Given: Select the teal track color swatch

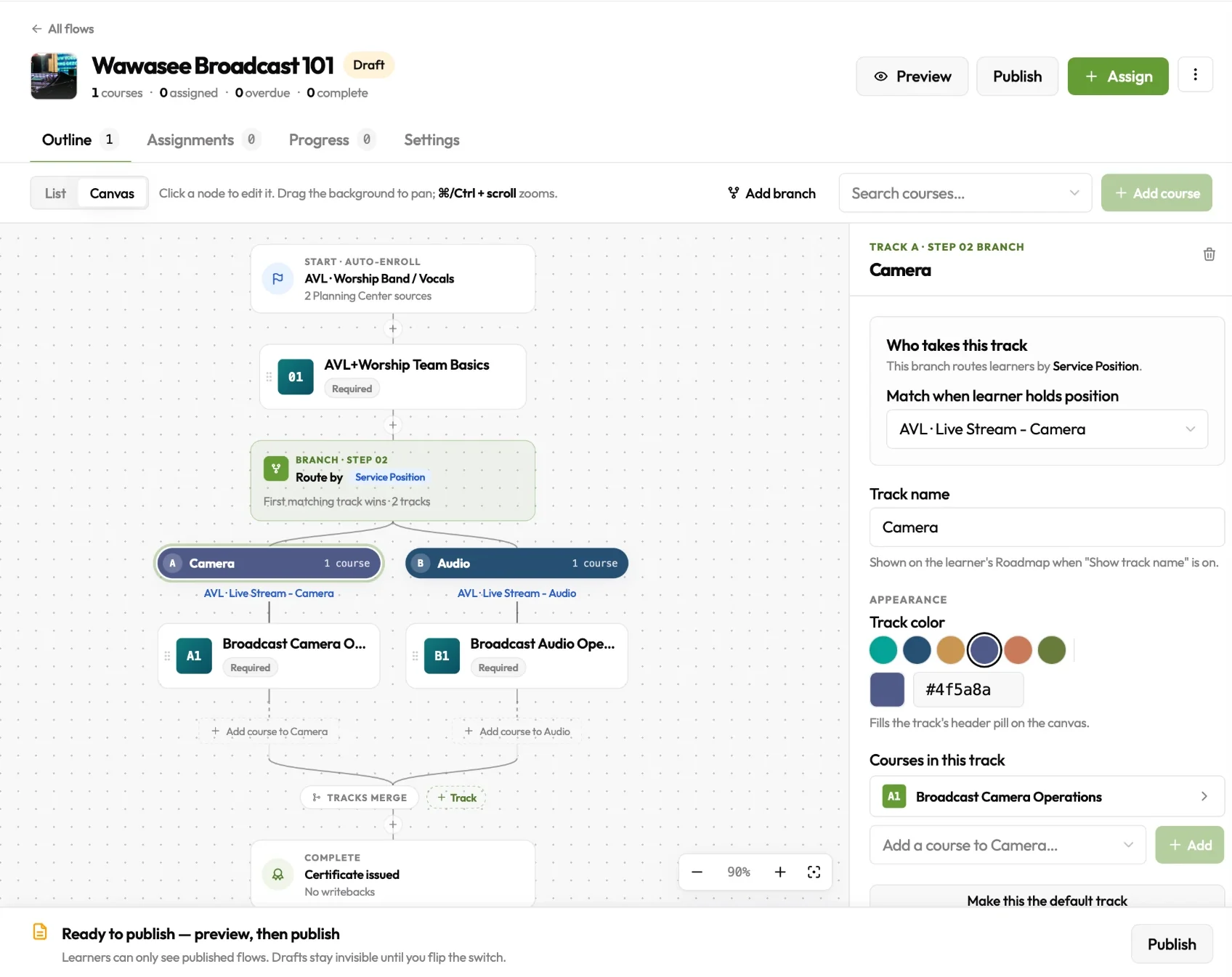Looking at the screenshot, I should coord(883,650).
